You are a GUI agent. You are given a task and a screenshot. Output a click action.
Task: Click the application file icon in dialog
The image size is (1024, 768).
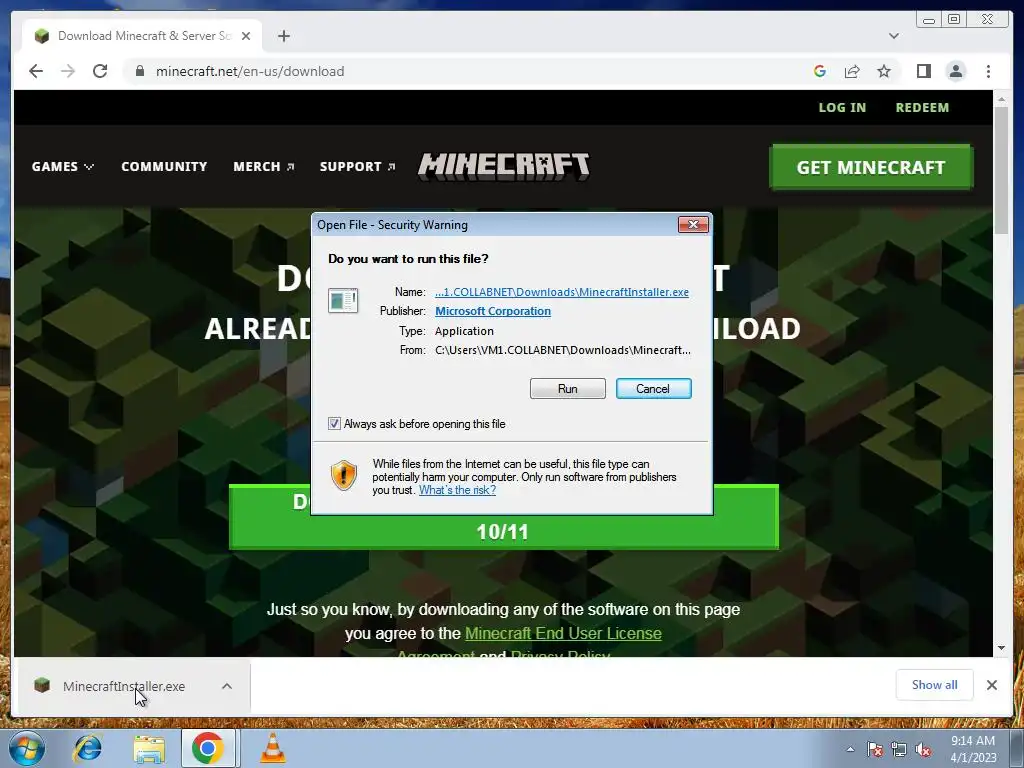click(343, 300)
